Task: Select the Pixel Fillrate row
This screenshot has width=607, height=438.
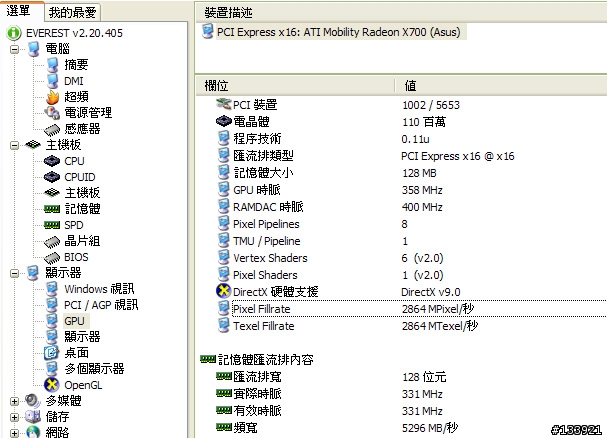Action: click(411, 309)
